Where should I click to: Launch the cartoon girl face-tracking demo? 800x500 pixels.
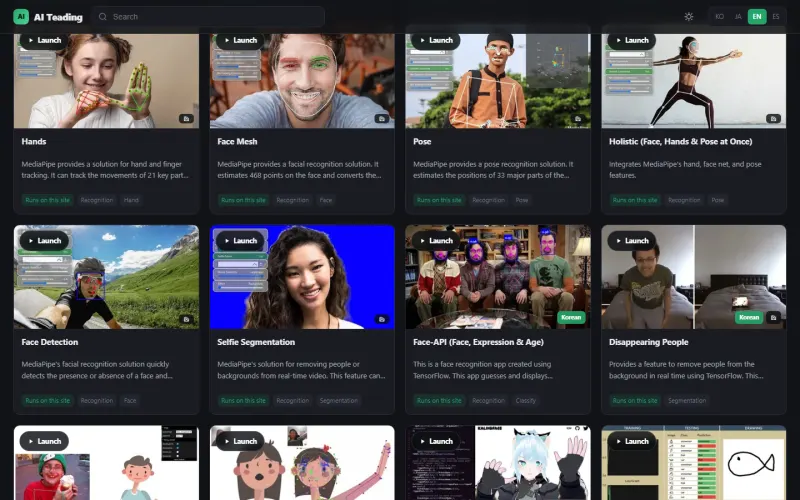click(x=240, y=441)
